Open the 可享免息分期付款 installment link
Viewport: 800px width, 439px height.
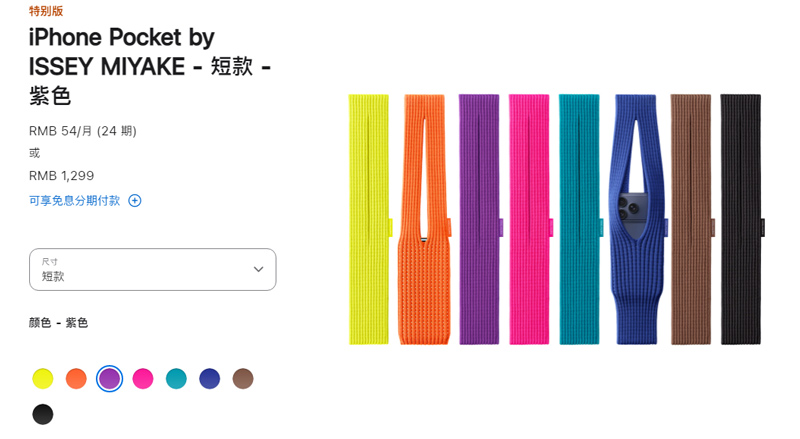tap(74, 201)
